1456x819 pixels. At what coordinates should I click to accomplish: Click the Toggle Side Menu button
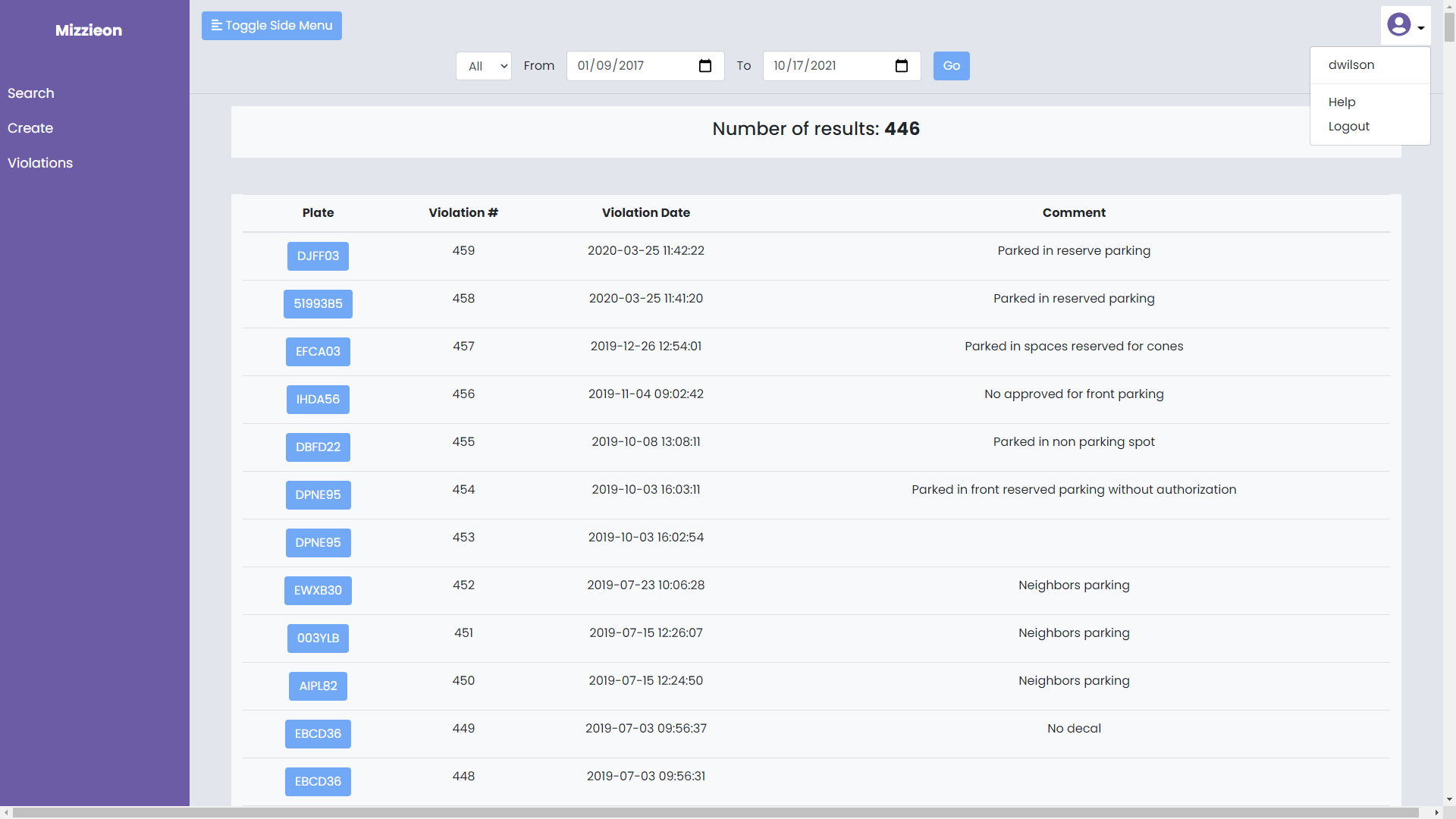[271, 26]
